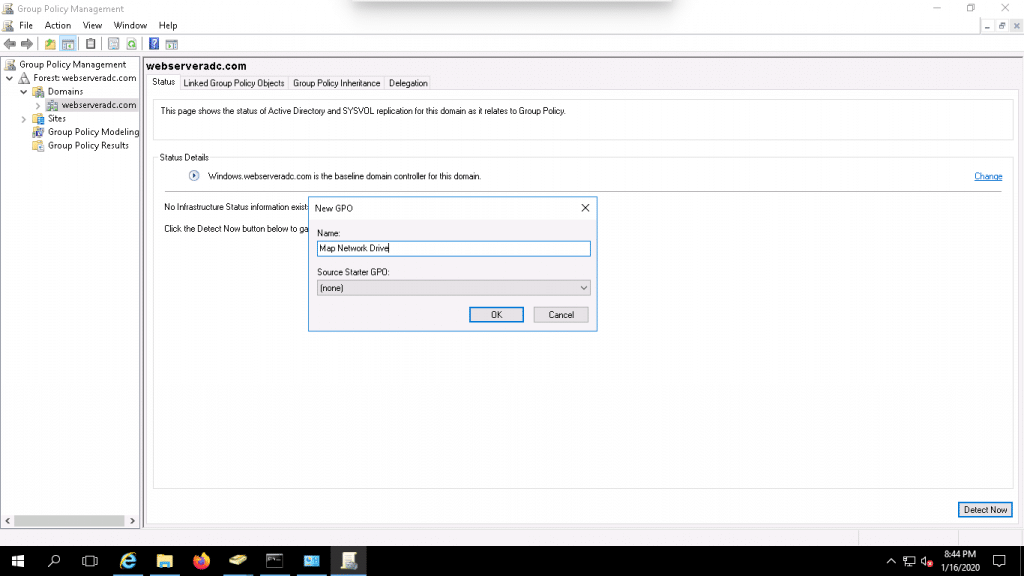Click the Change link for baseline controller

pos(988,176)
